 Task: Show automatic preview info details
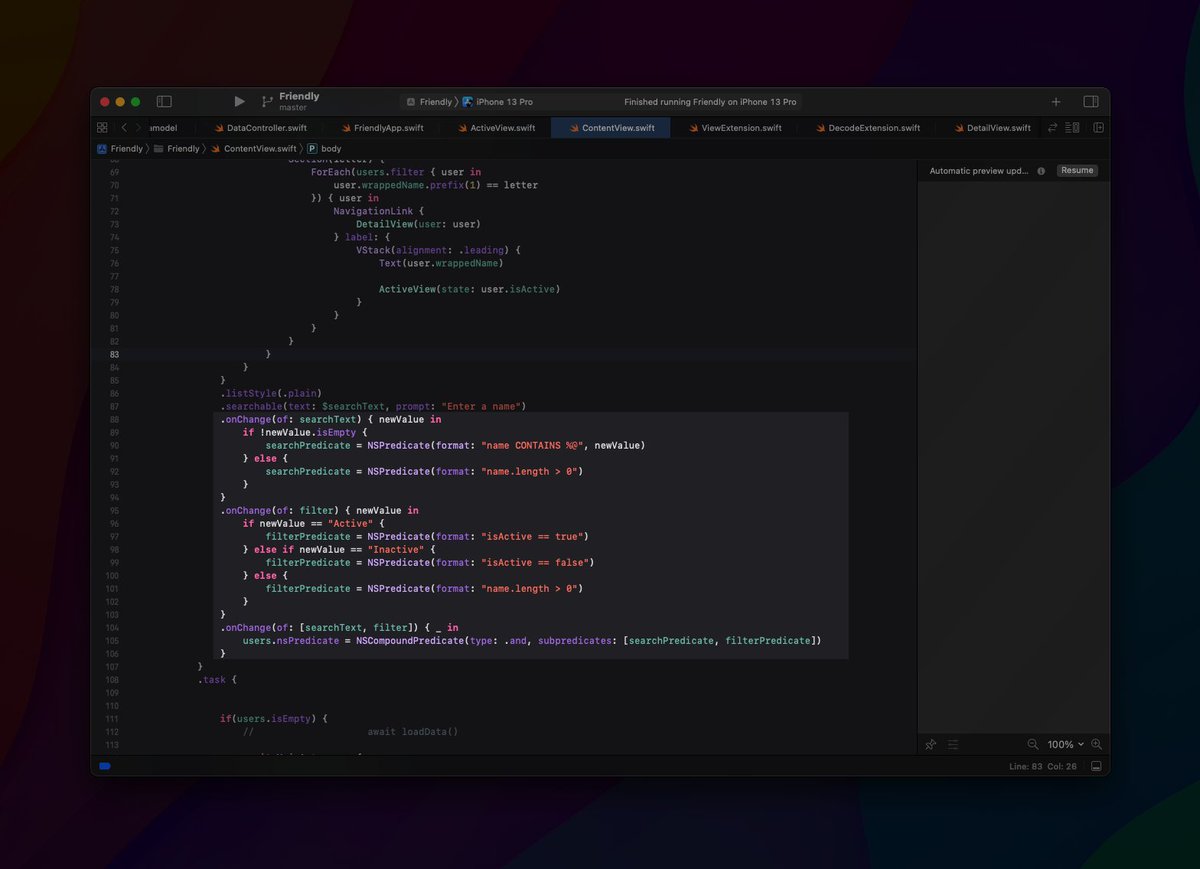coord(1041,171)
